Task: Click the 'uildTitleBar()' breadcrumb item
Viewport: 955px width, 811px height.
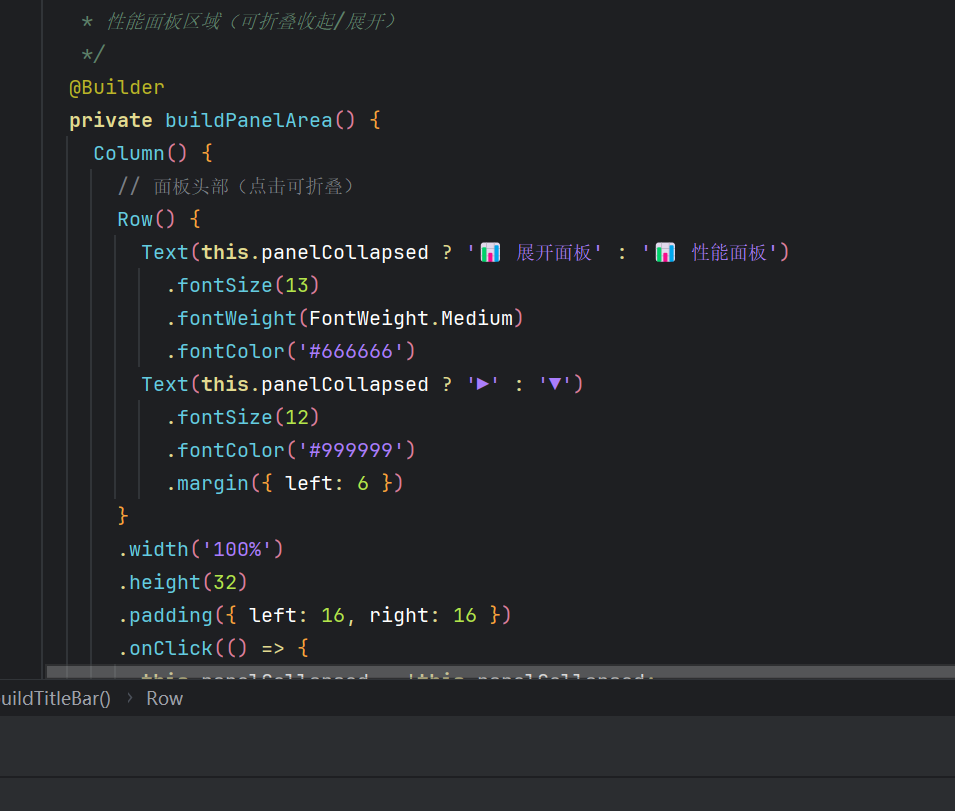Action: (x=55, y=698)
